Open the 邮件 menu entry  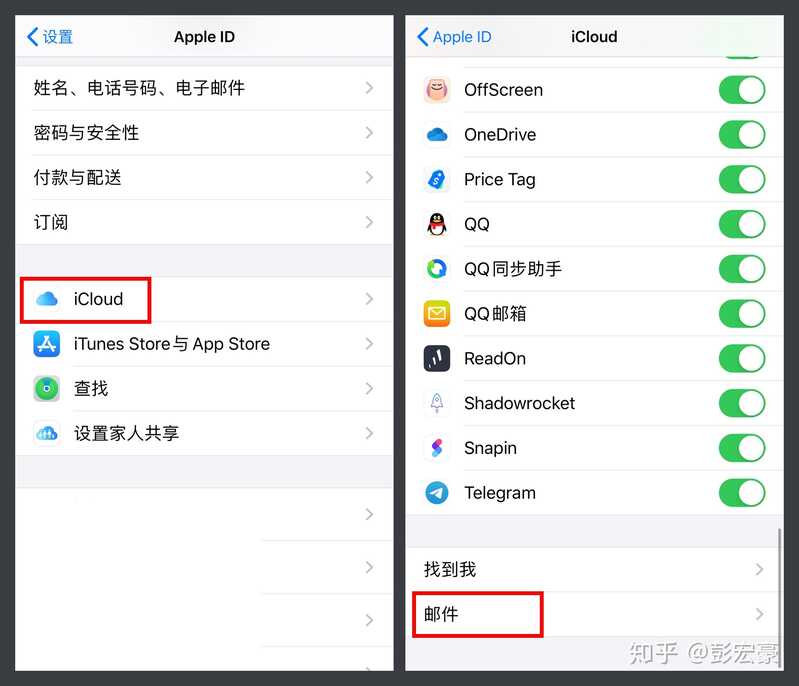595,614
